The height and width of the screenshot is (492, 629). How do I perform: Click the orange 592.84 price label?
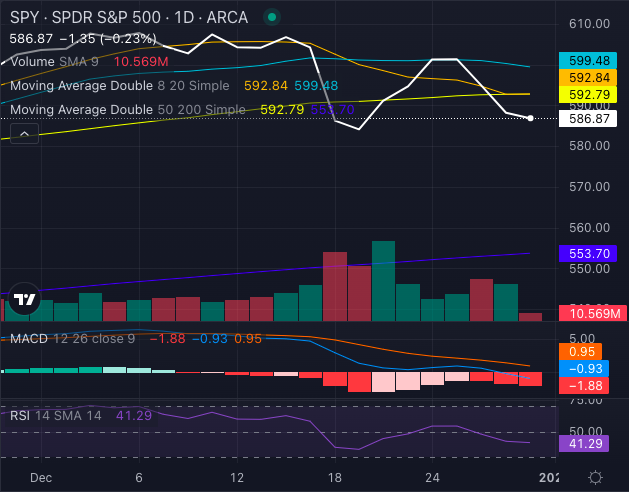tap(592, 78)
